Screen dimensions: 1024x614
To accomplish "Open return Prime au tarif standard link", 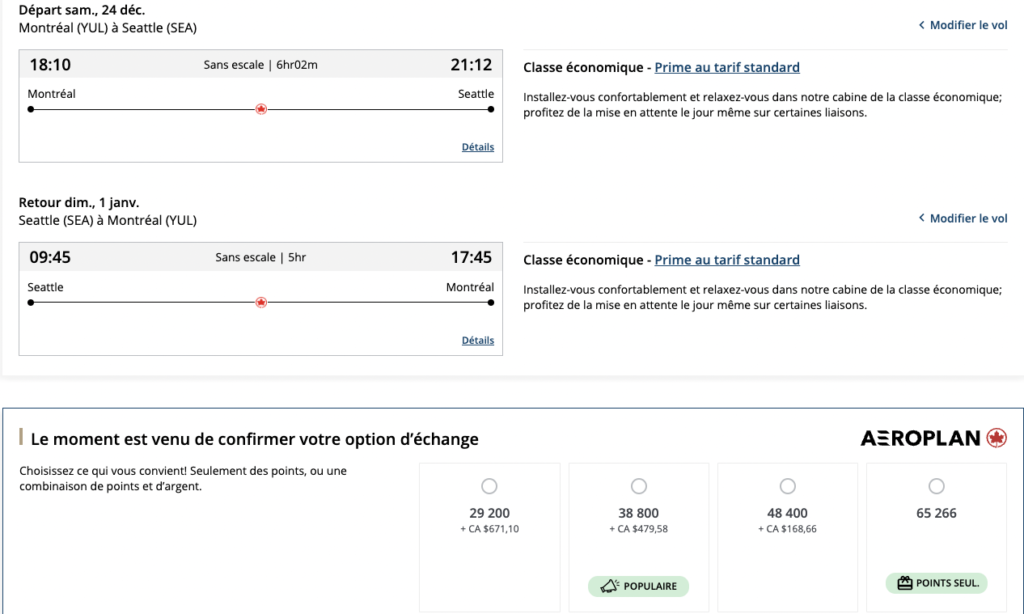I will point(727,260).
